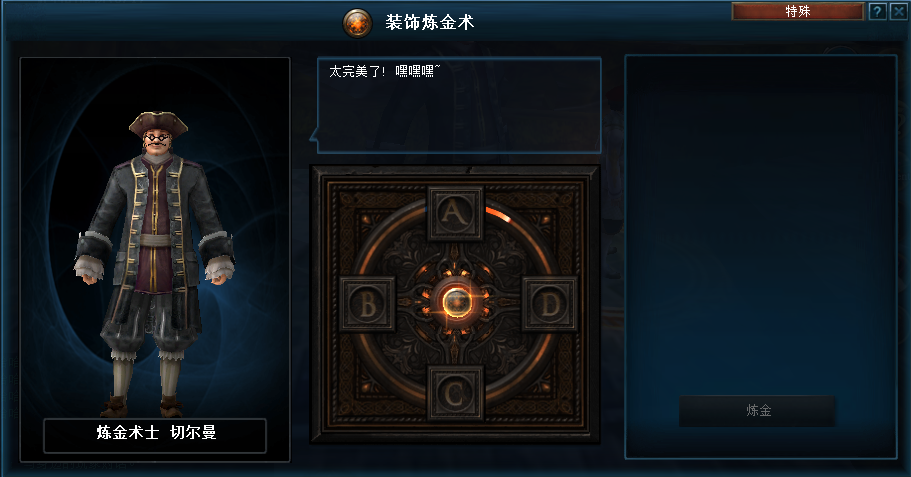
Task: Select alchemy slot A
Action: coord(455,213)
